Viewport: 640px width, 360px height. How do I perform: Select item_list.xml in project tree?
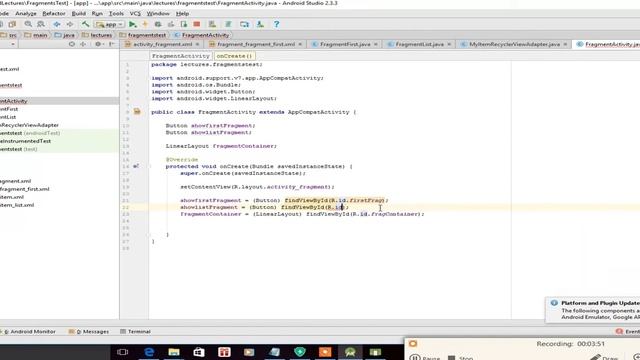(x=17, y=205)
